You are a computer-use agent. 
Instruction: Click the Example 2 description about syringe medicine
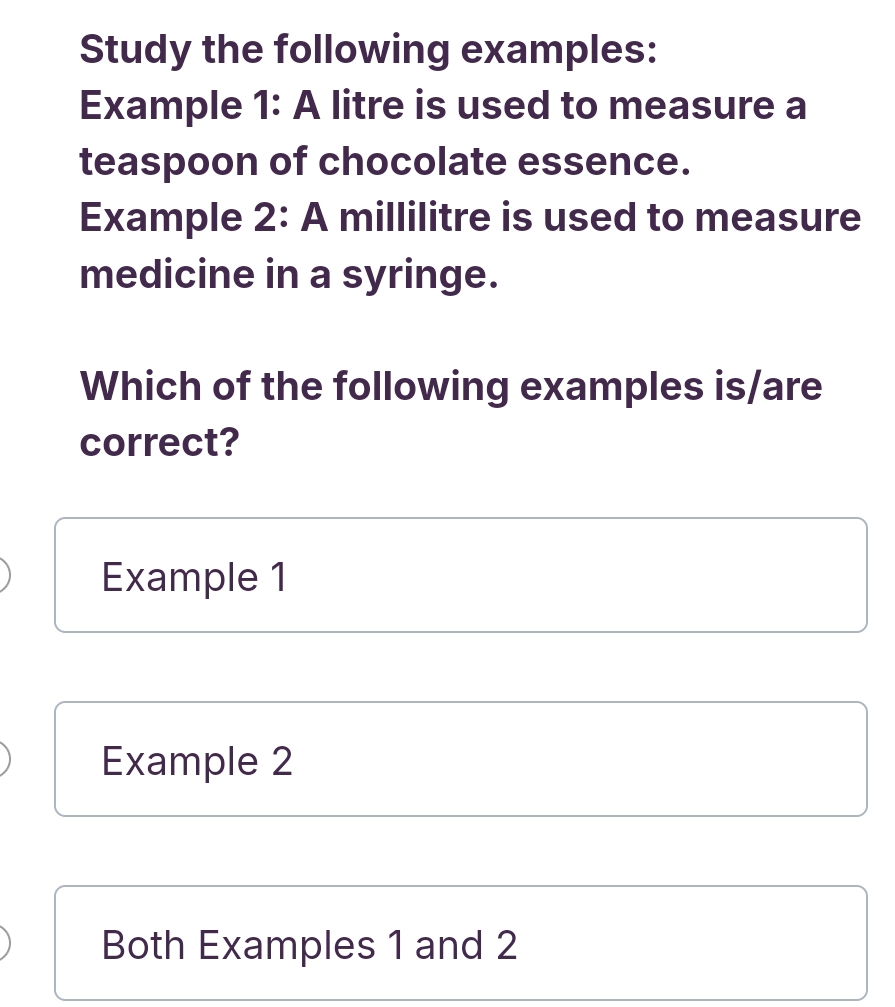465,245
